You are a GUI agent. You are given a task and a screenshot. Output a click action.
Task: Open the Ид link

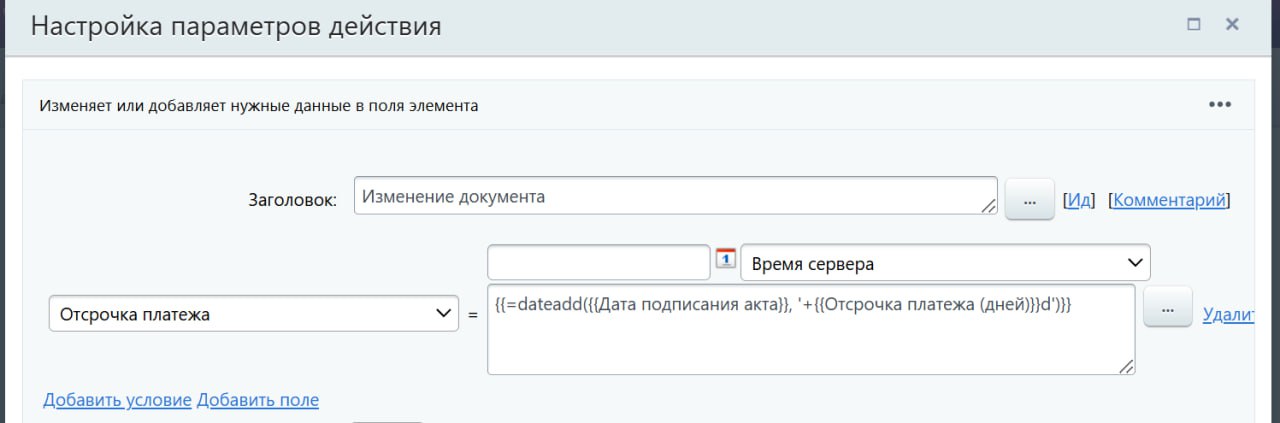pyautogui.click(x=1079, y=200)
